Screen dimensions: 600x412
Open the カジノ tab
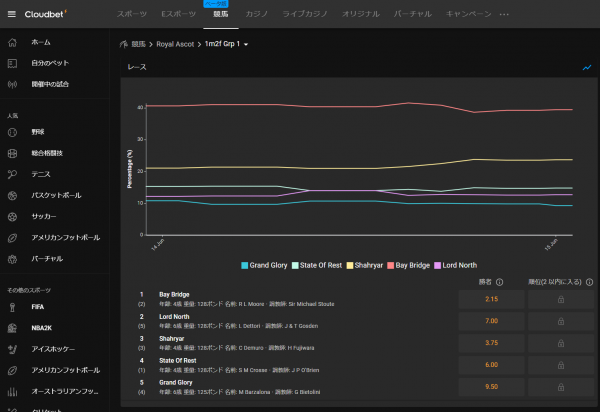[x=256, y=14]
